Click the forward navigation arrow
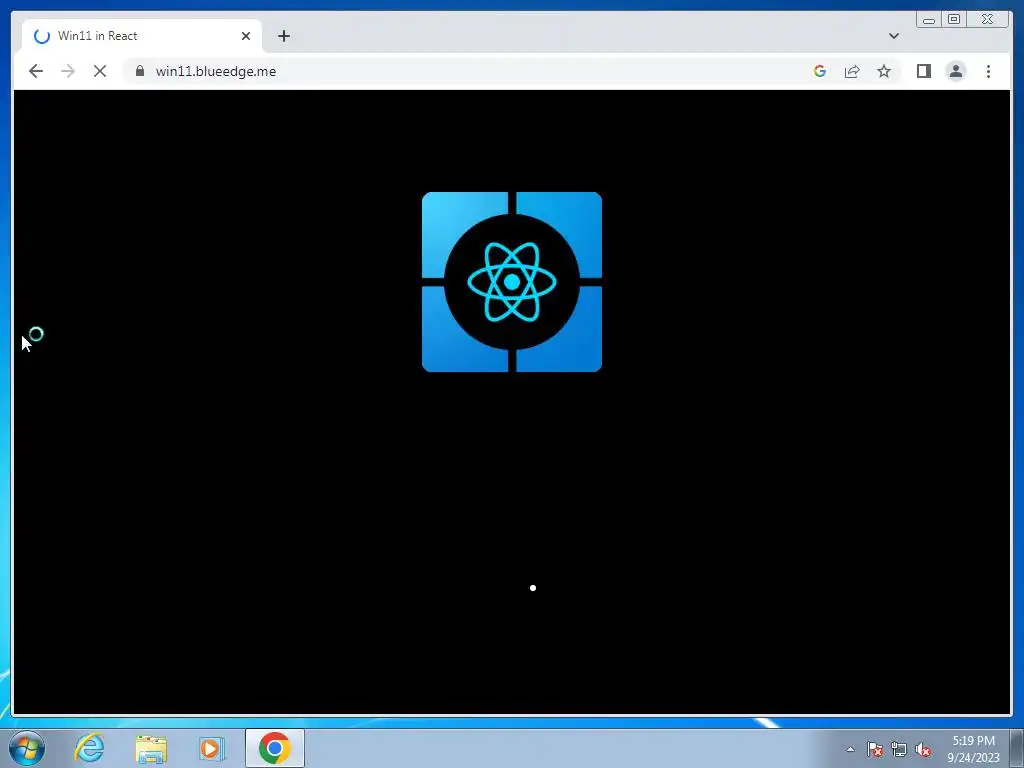This screenshot has width=1024, height=768. pos(68,71)
